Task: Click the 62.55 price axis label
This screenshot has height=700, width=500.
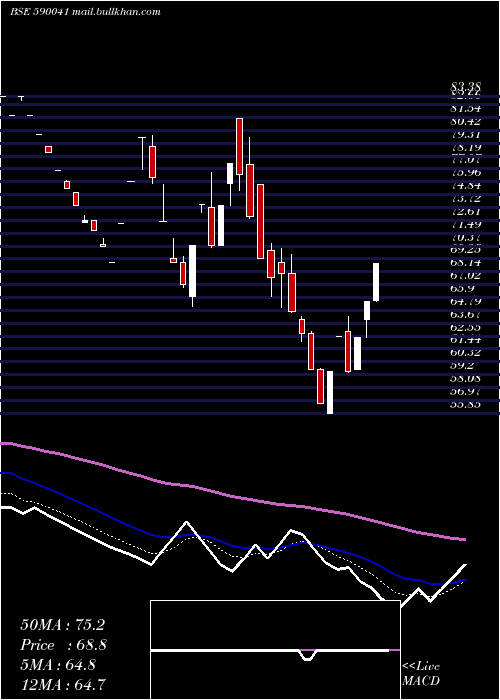Action: [465, 327]
